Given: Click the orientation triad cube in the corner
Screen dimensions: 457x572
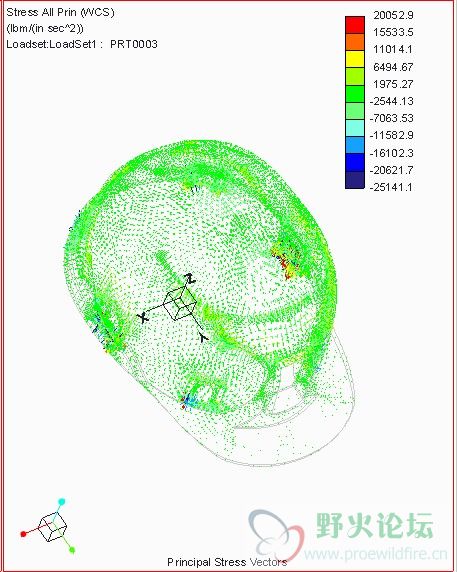Looking at the screenshot, I should click(53, 526).
